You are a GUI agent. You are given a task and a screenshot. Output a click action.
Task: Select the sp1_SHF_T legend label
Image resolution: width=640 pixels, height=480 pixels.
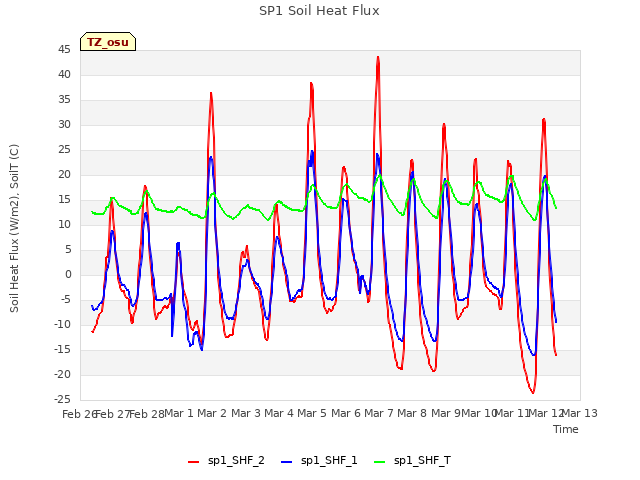coord(422,460)
